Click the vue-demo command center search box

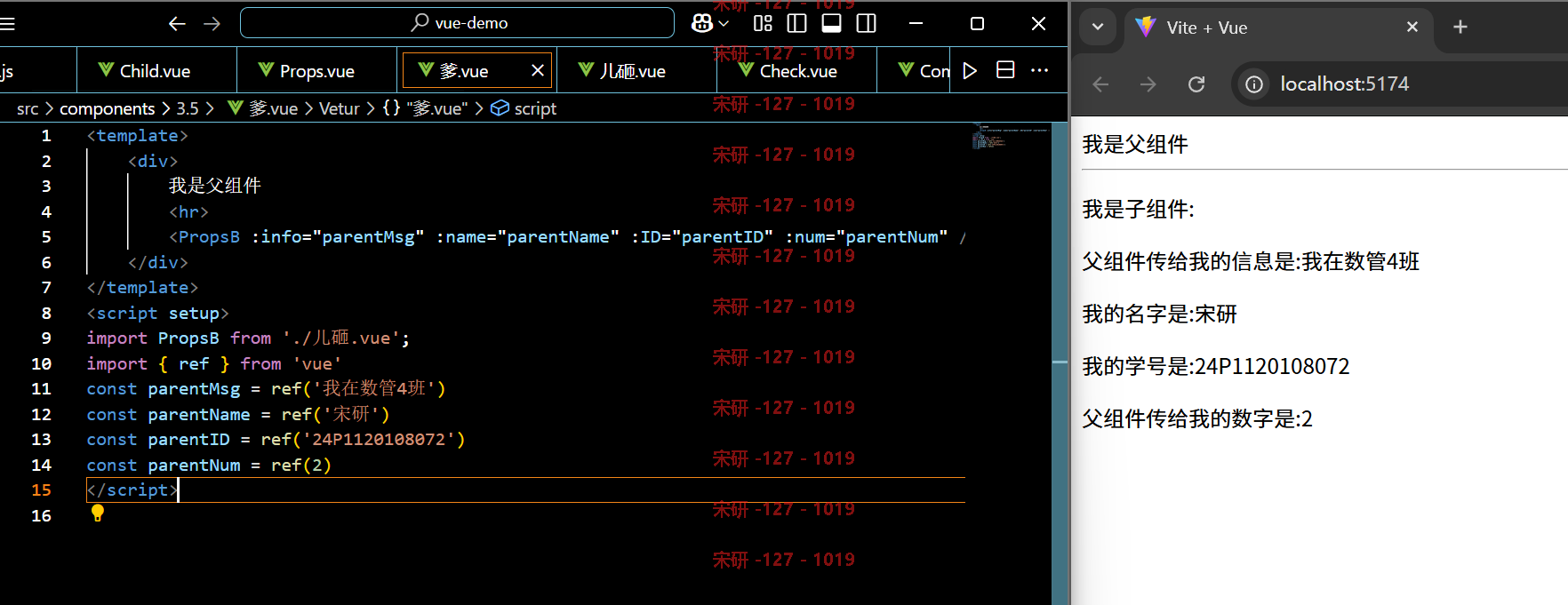(x=457, y=23)
